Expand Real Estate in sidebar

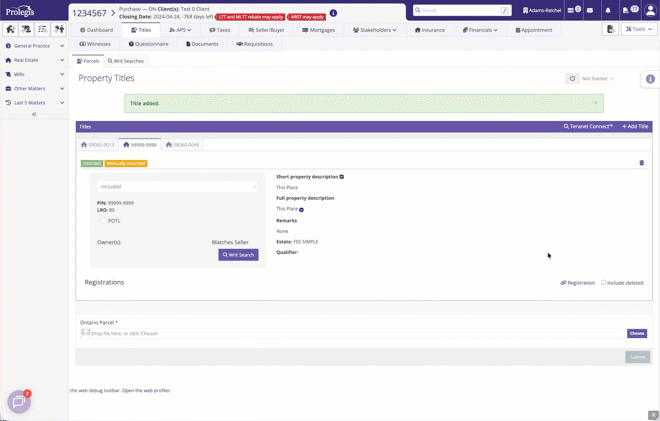35,60
